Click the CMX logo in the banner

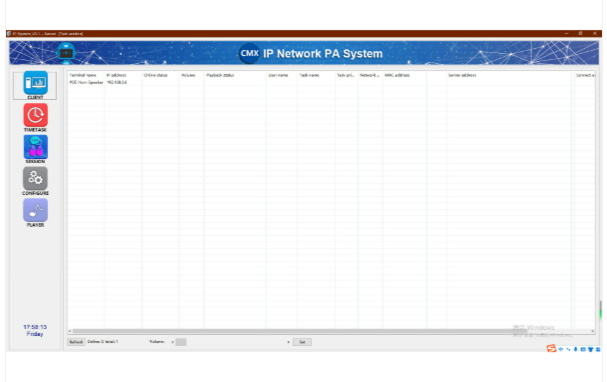(x=249, y=53)
